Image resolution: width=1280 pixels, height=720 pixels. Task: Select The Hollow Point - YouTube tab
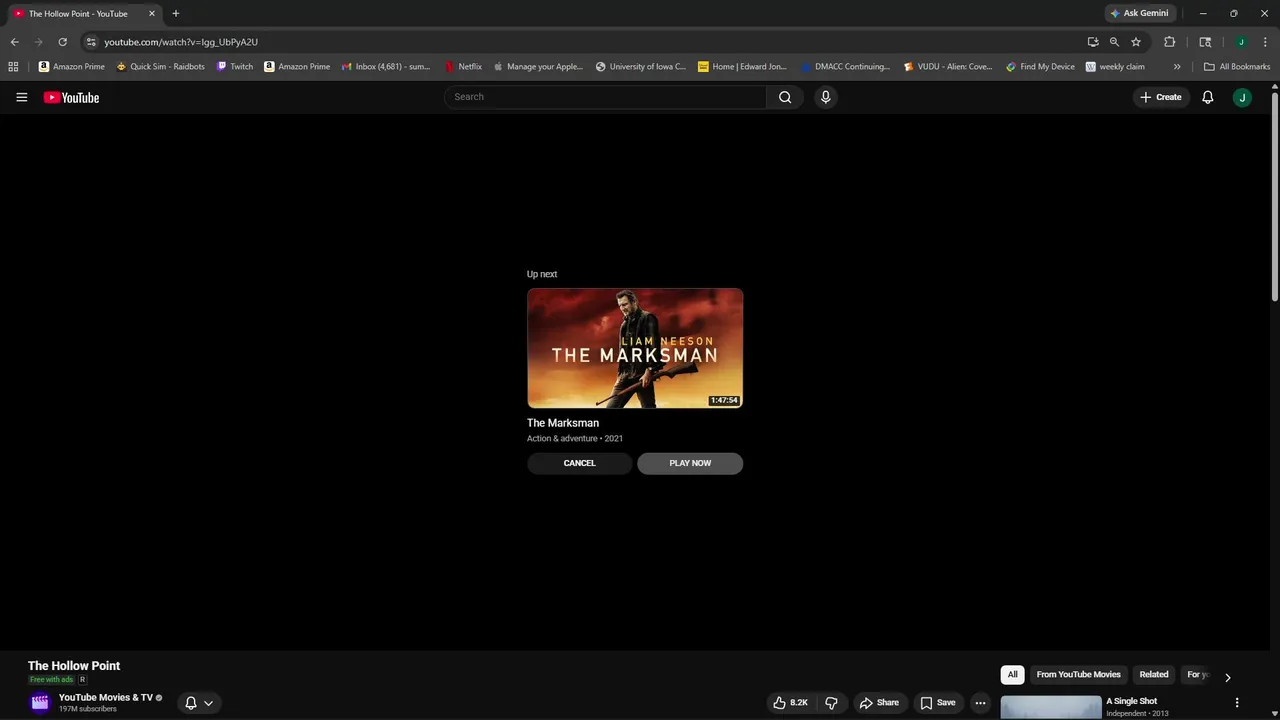pos(78,14)
